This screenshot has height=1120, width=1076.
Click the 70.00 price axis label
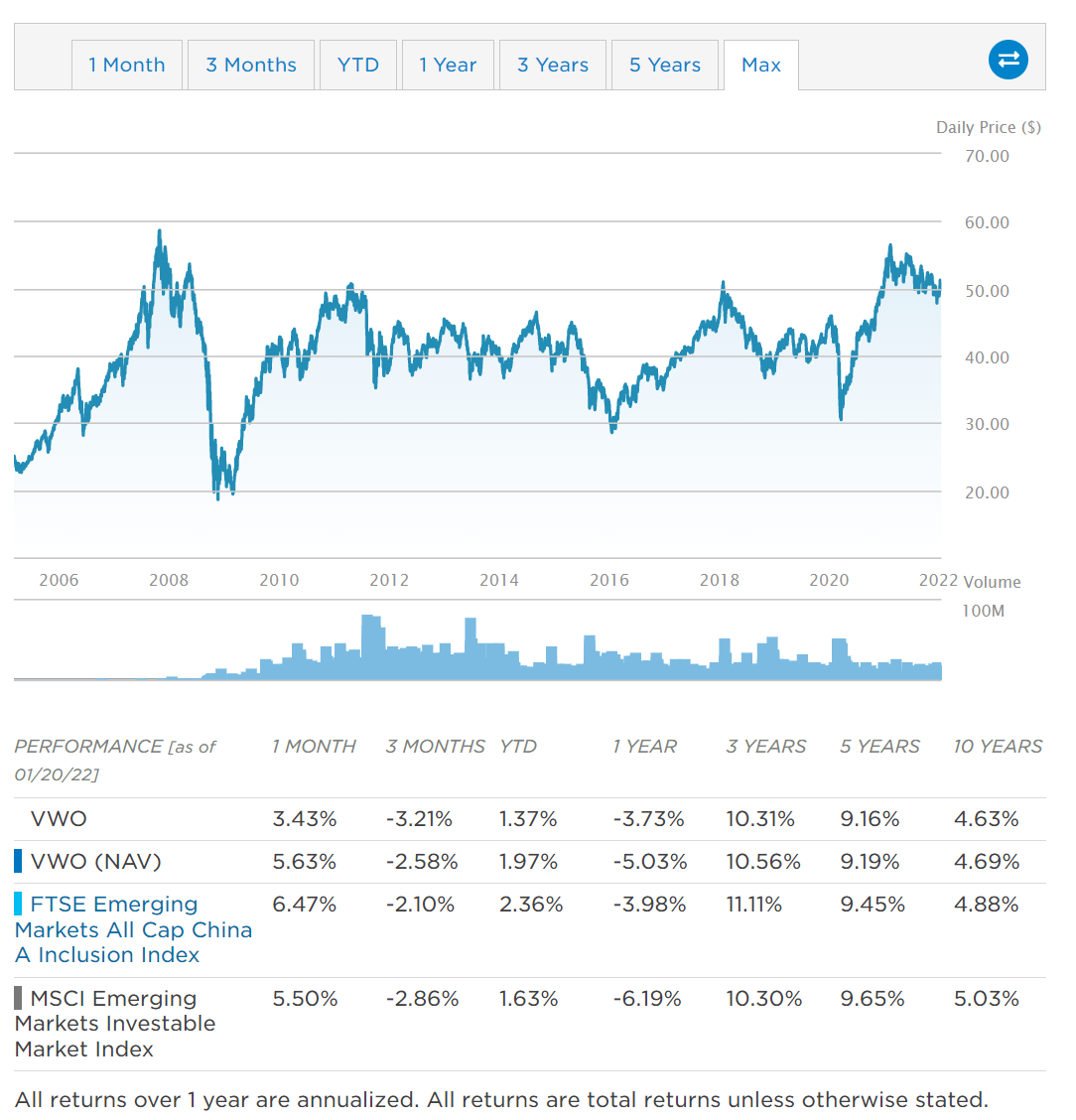pos(987,156)
